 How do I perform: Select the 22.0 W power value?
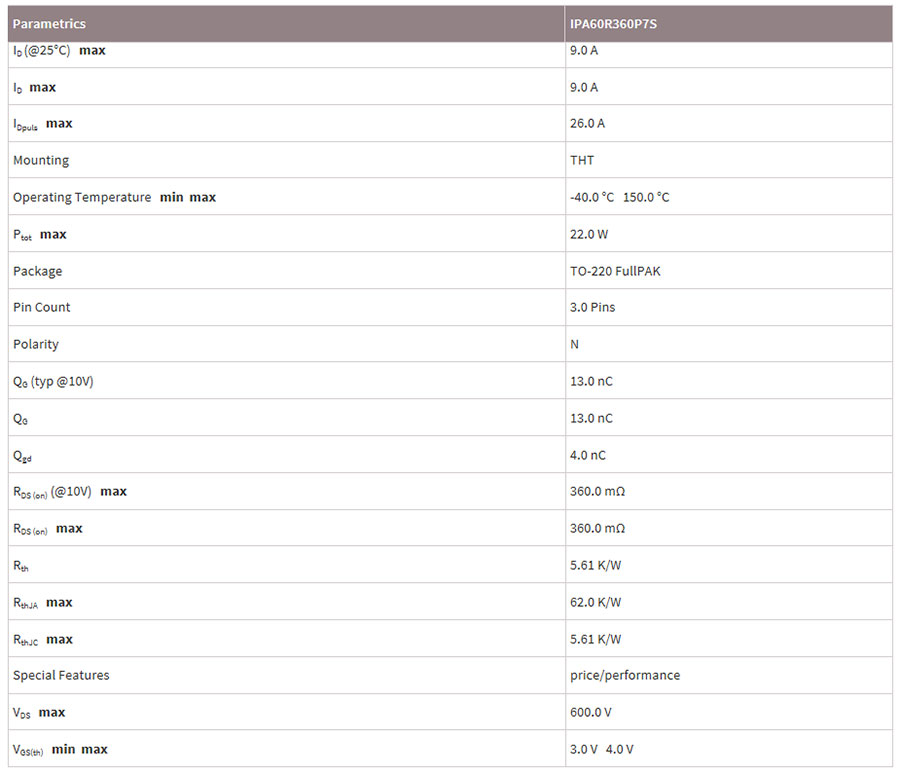[x=589, y=234]
